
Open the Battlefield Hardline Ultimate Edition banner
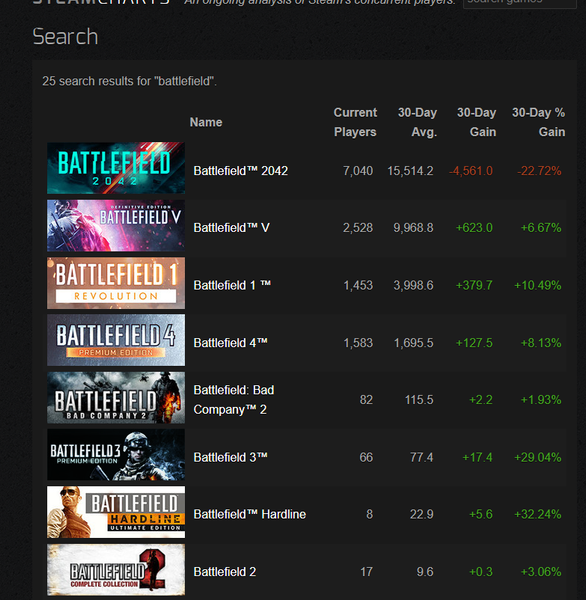point(116,512)
